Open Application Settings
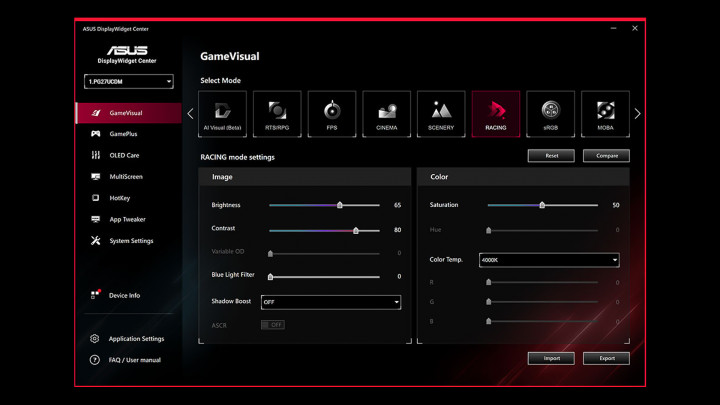 (136, 338)
